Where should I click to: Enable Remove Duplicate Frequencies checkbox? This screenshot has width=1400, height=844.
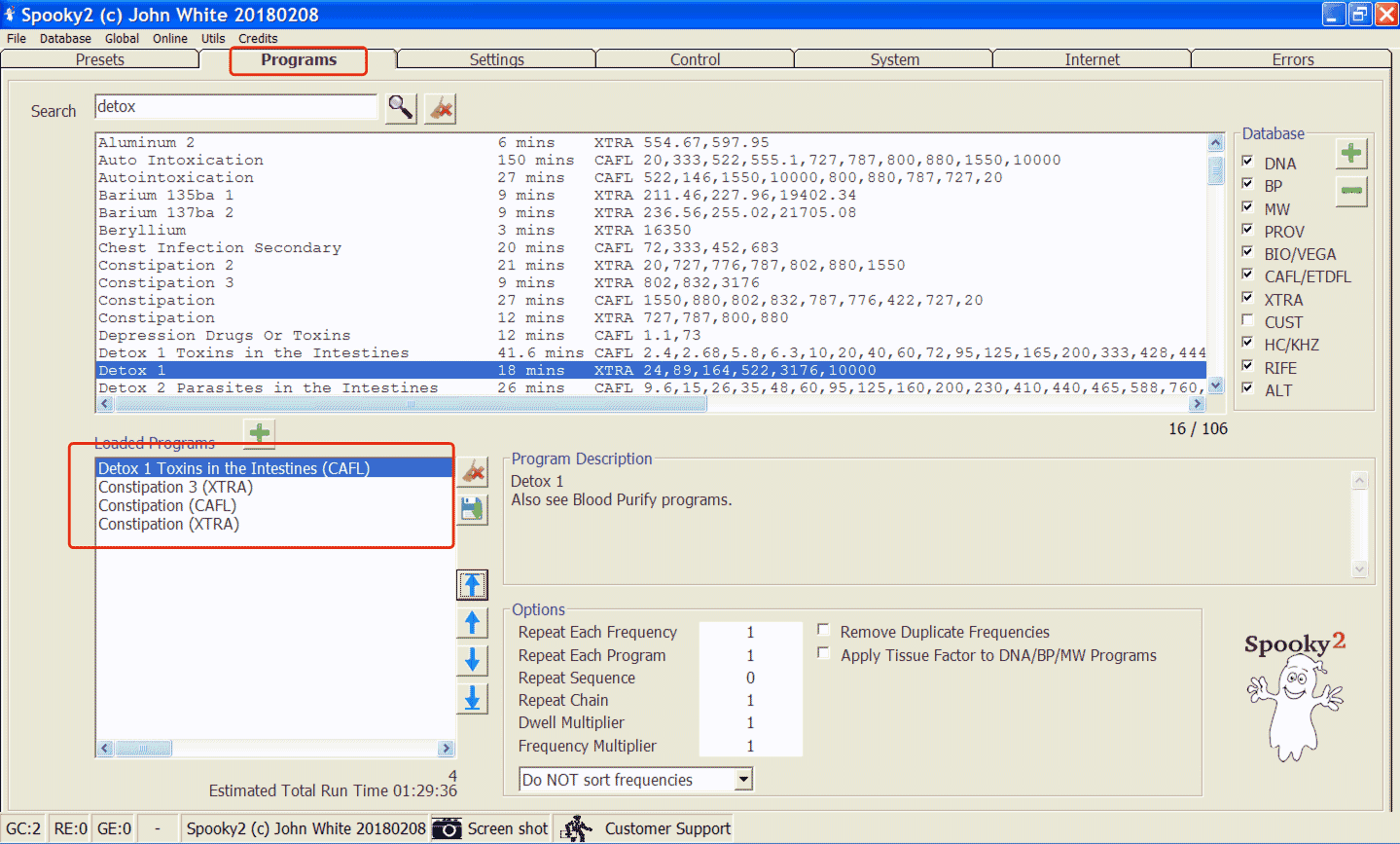pos(823,630)
